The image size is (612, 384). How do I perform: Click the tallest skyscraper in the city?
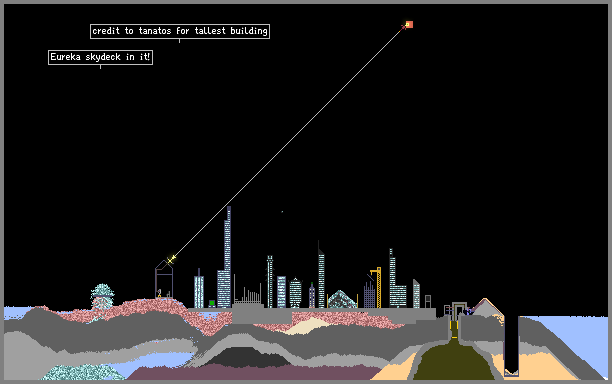(225, 258)
